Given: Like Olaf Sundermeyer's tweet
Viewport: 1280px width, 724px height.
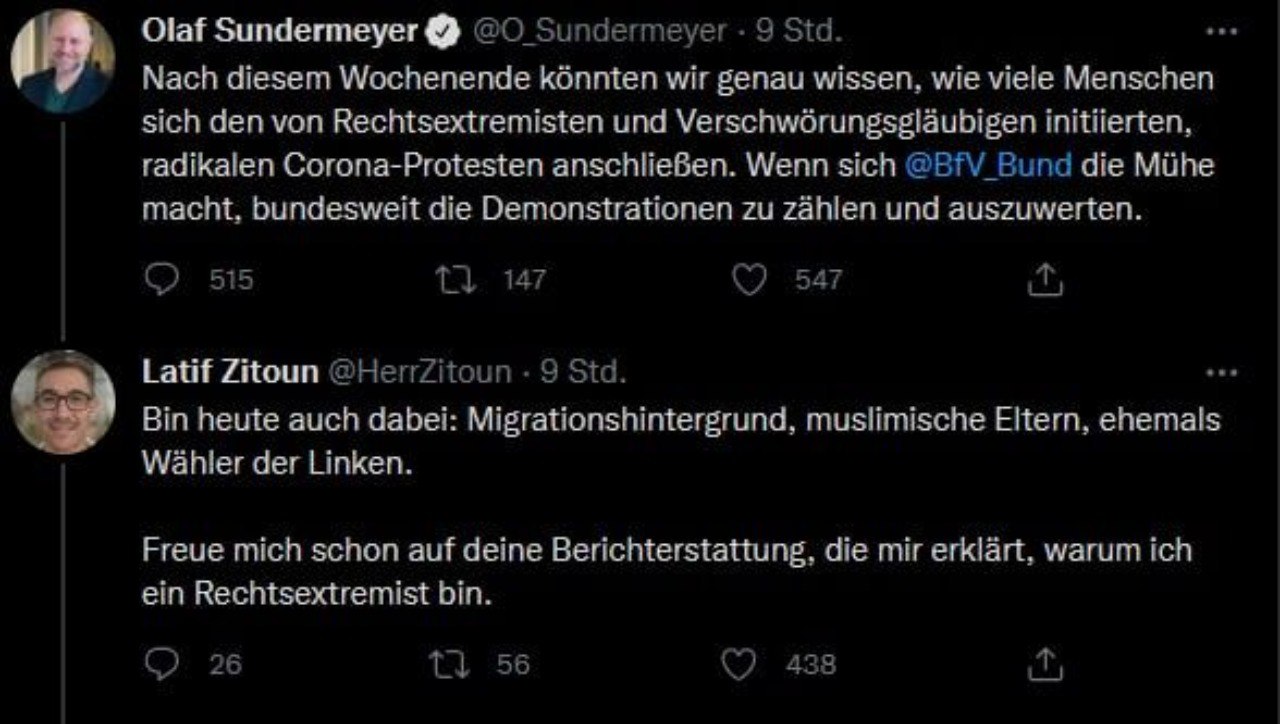Looking at the screenshot, I should [749, 281].
